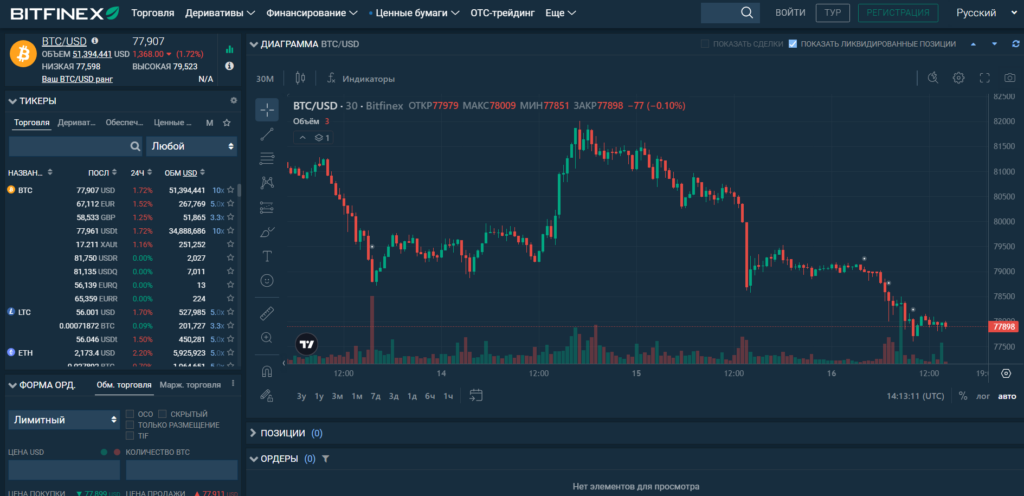Select Обм. торговля tab
This screenshot has height=496, width=1024.
[x=124, y=385]
